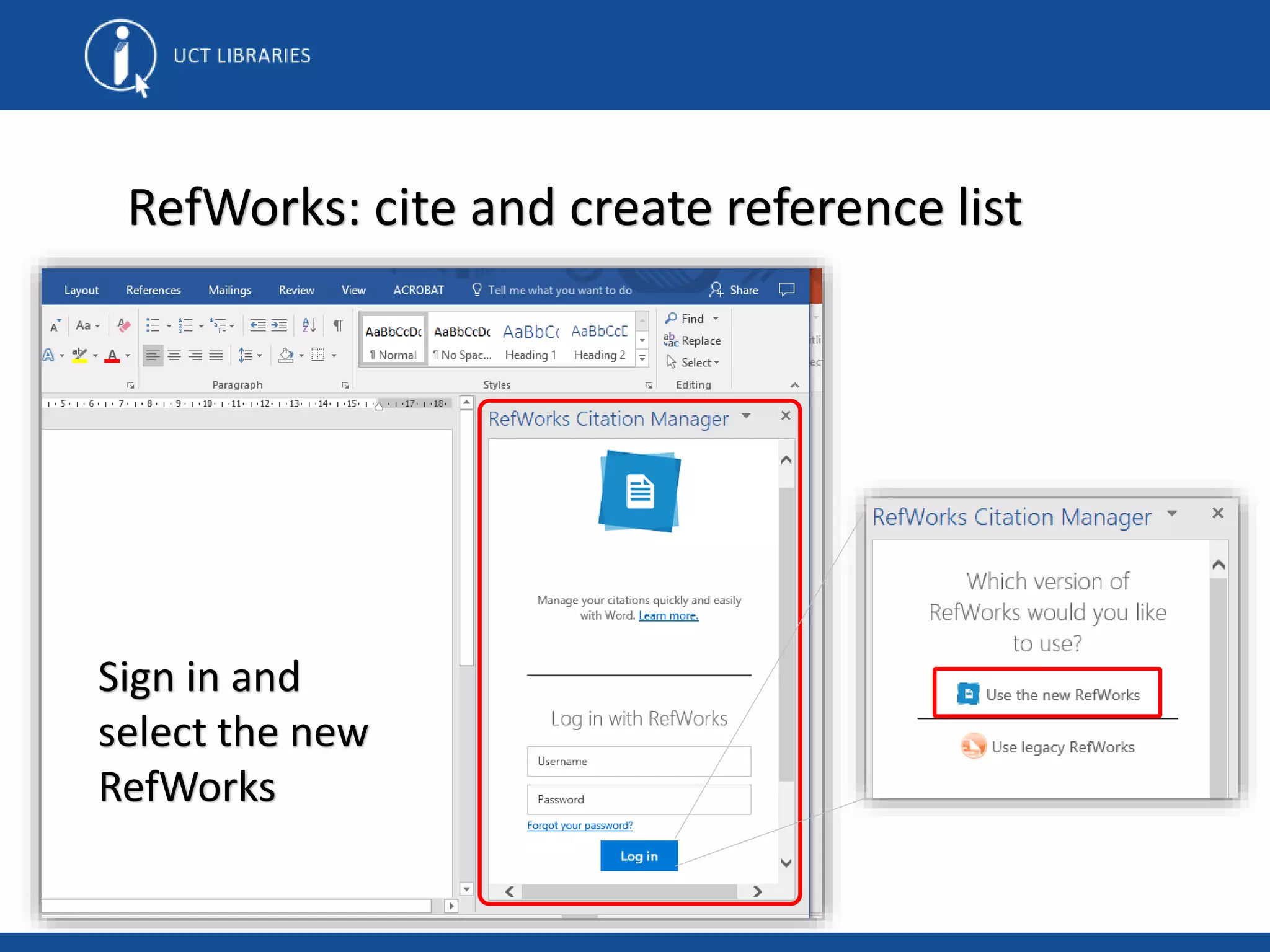Select the No Spacing style
Image resolution: width=1270 pixels, height=952 pixels.
pos(462,340)
